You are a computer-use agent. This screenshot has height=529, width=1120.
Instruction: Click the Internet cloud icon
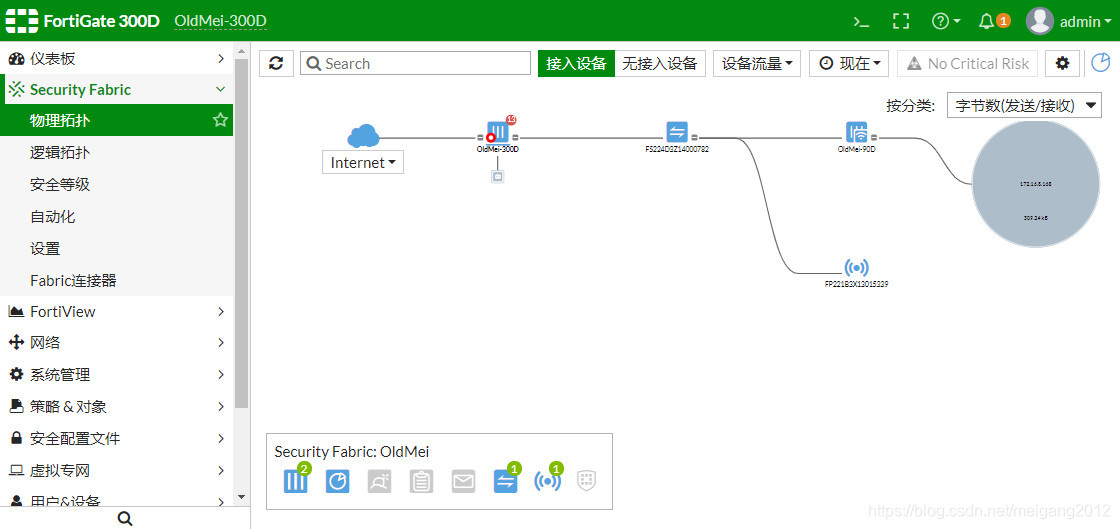pos(363,136)
